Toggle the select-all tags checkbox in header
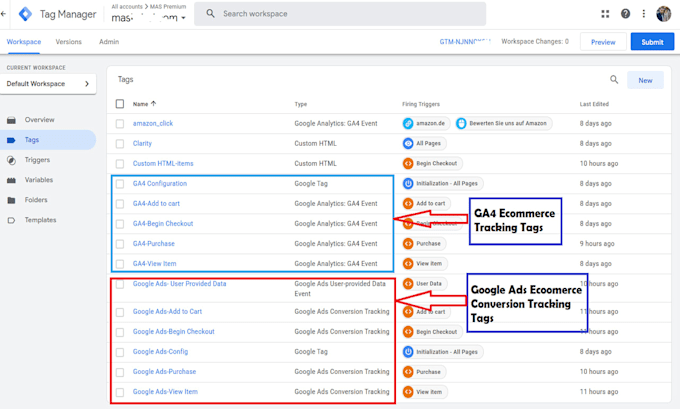The width and height of the screenshot is (680, 409). point(120,104)
